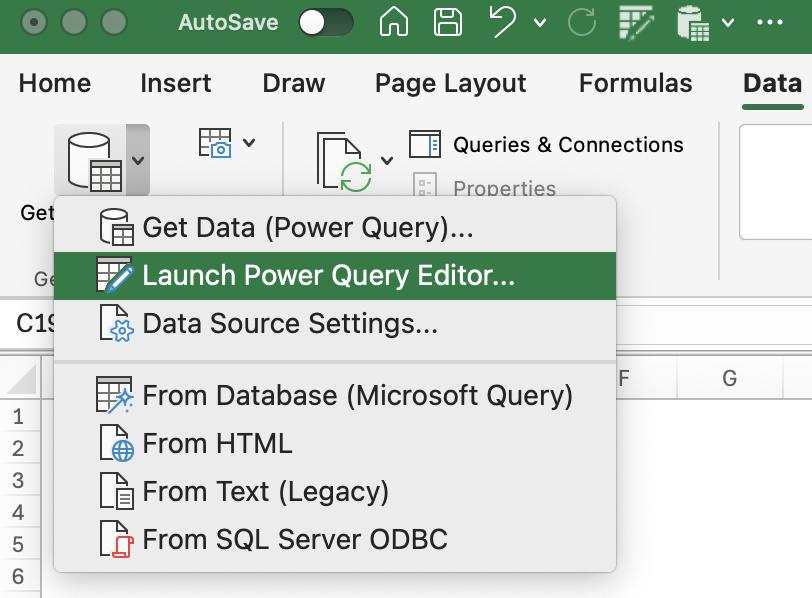Select row 1 header
Screen dimensions: 812x598
click(20, 416)
